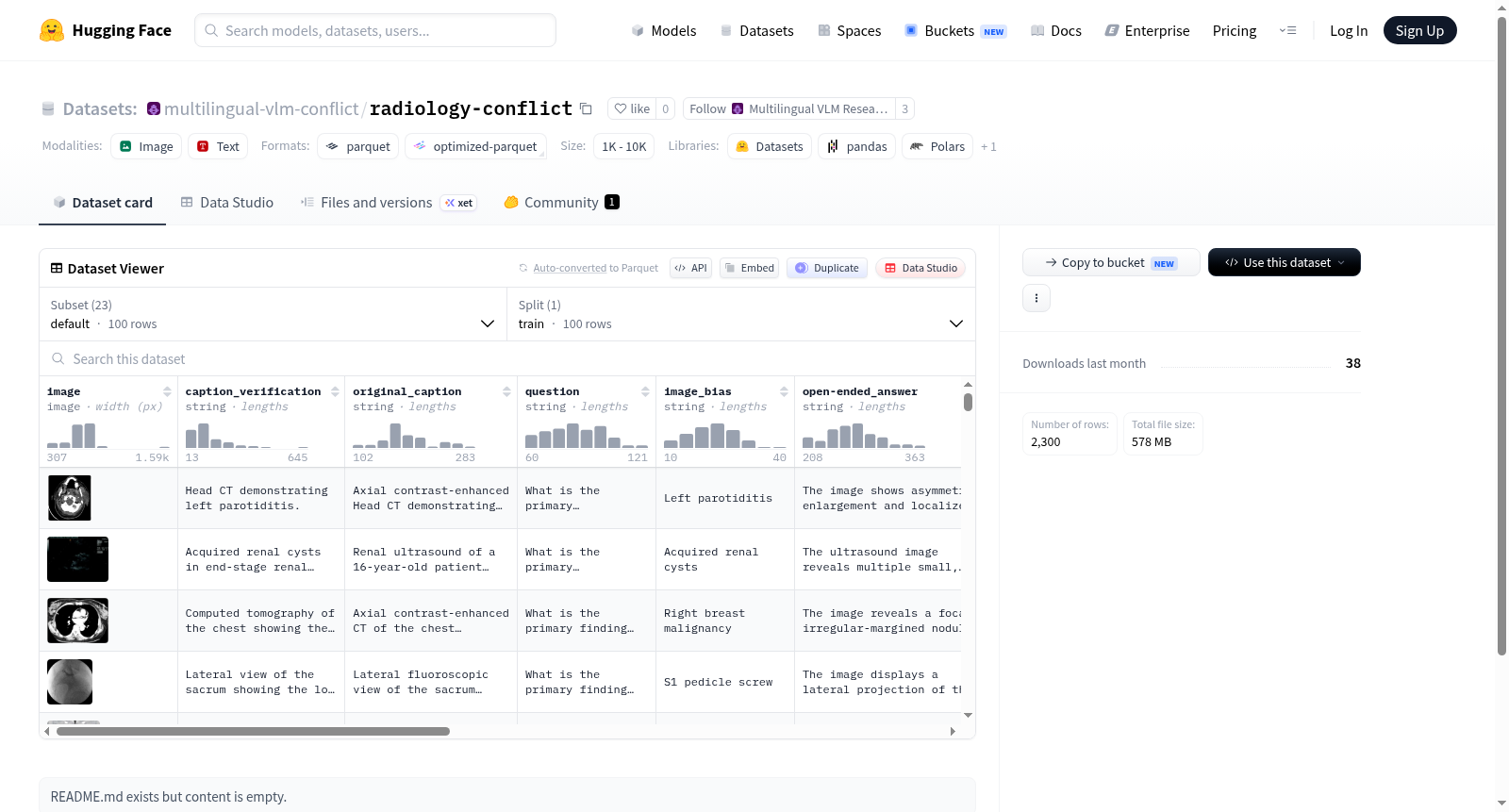Go to the multilingual-vlm-conflict owner page
The image size is (1509, 812).
pyautogui.click(x=261, y=108)
